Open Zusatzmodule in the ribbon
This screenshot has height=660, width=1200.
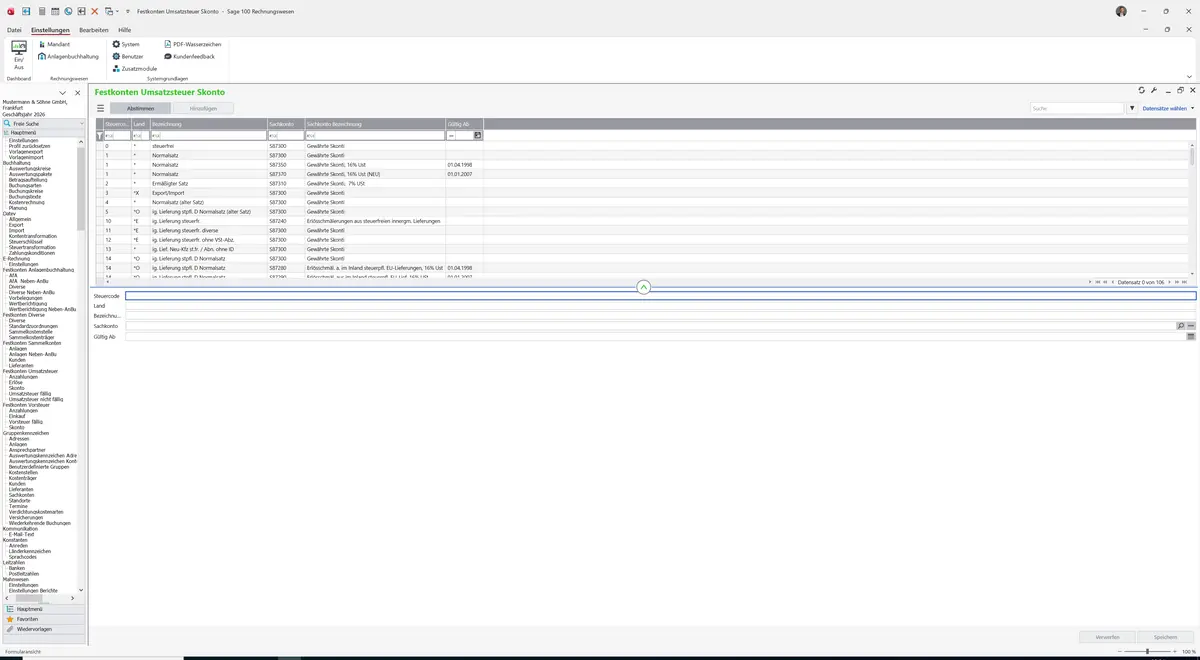tap(135, 68)
